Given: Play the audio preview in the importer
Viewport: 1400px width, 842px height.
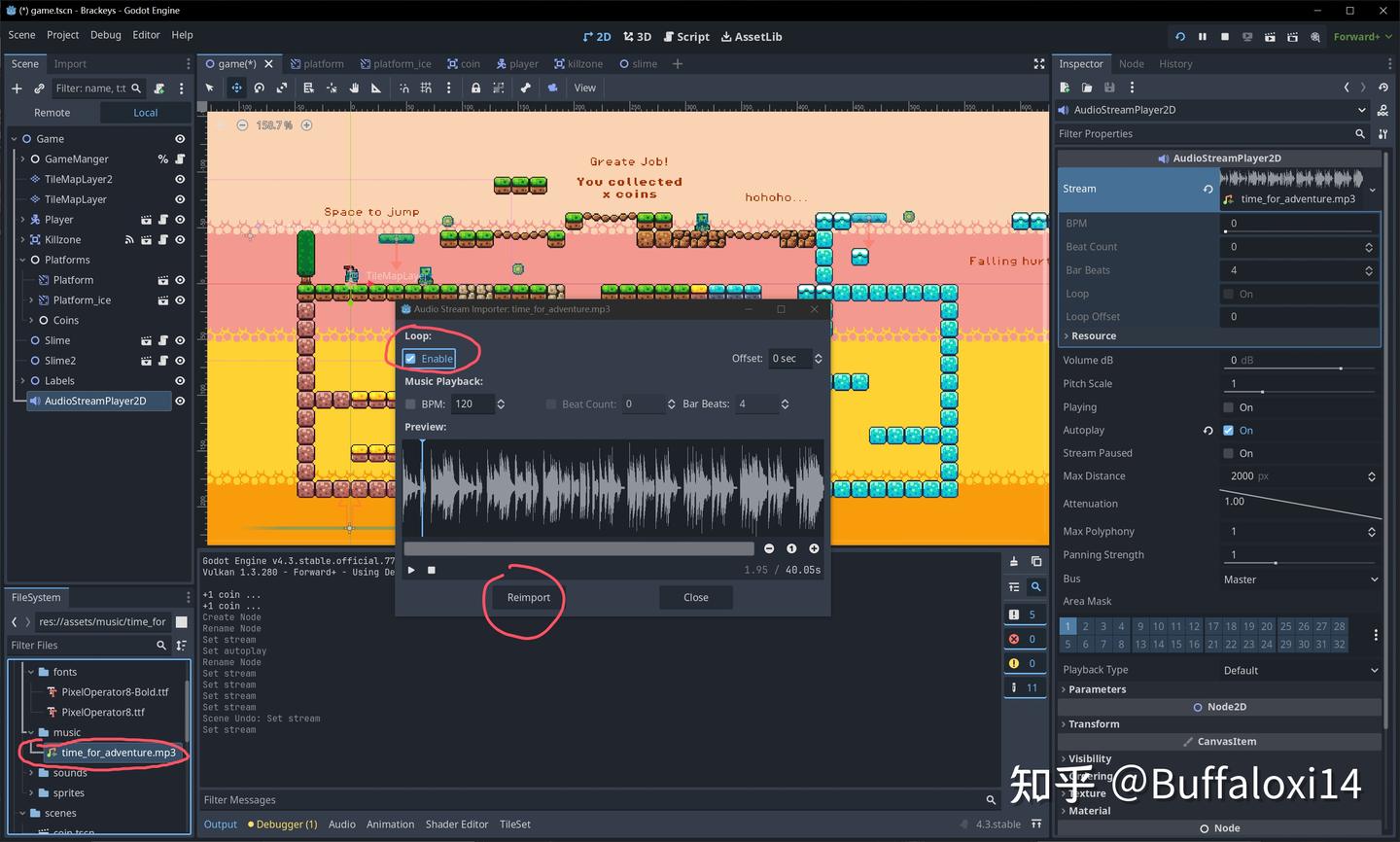Looking at the screenshot, I should [410, 570].
